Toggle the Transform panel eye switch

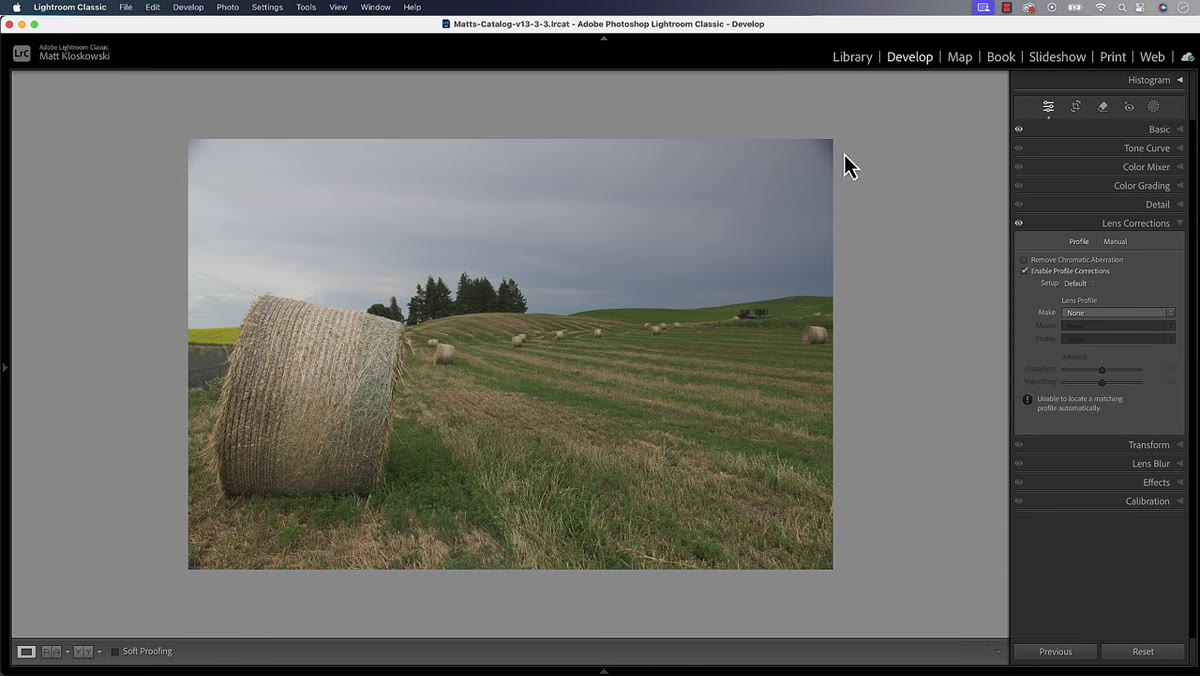1019,445
